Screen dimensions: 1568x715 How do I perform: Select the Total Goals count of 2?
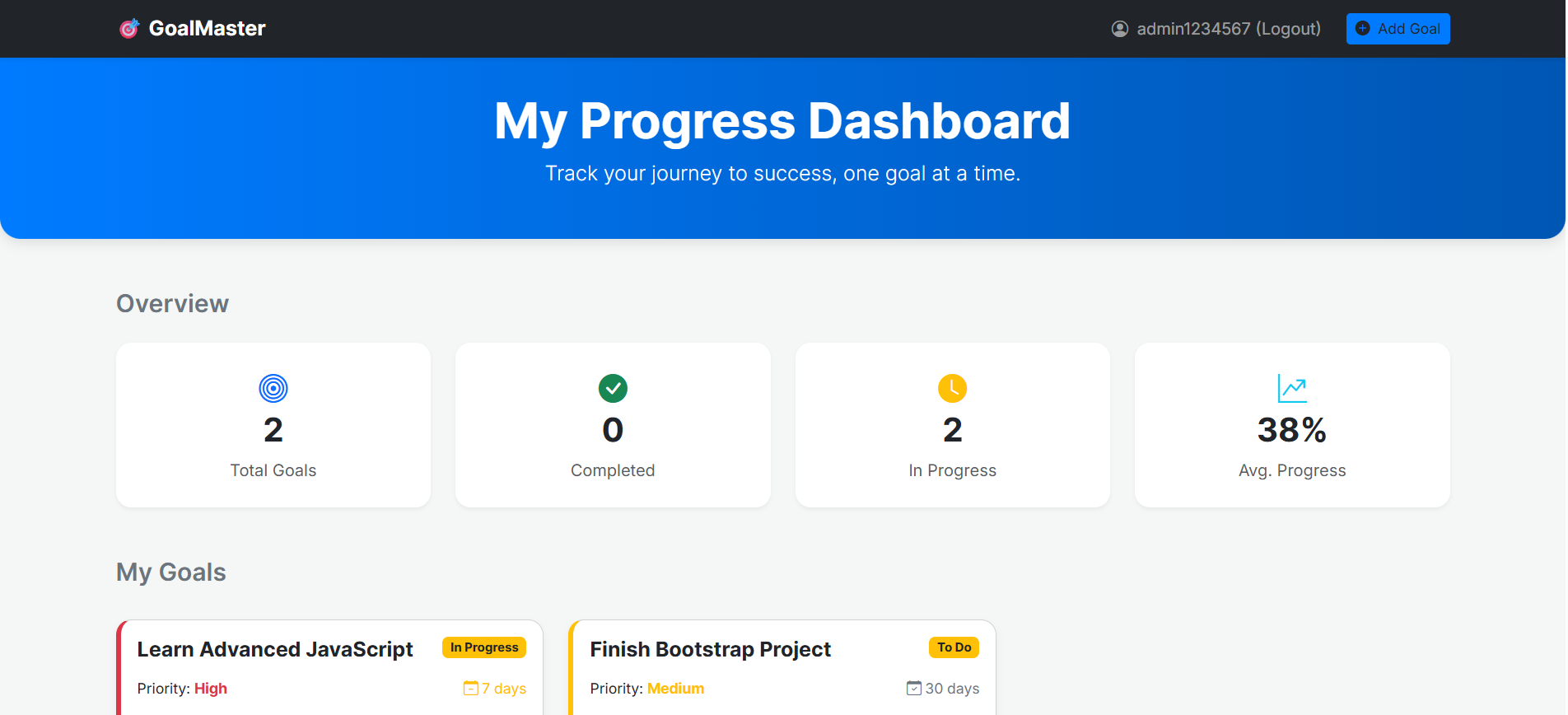pos(273,430)
